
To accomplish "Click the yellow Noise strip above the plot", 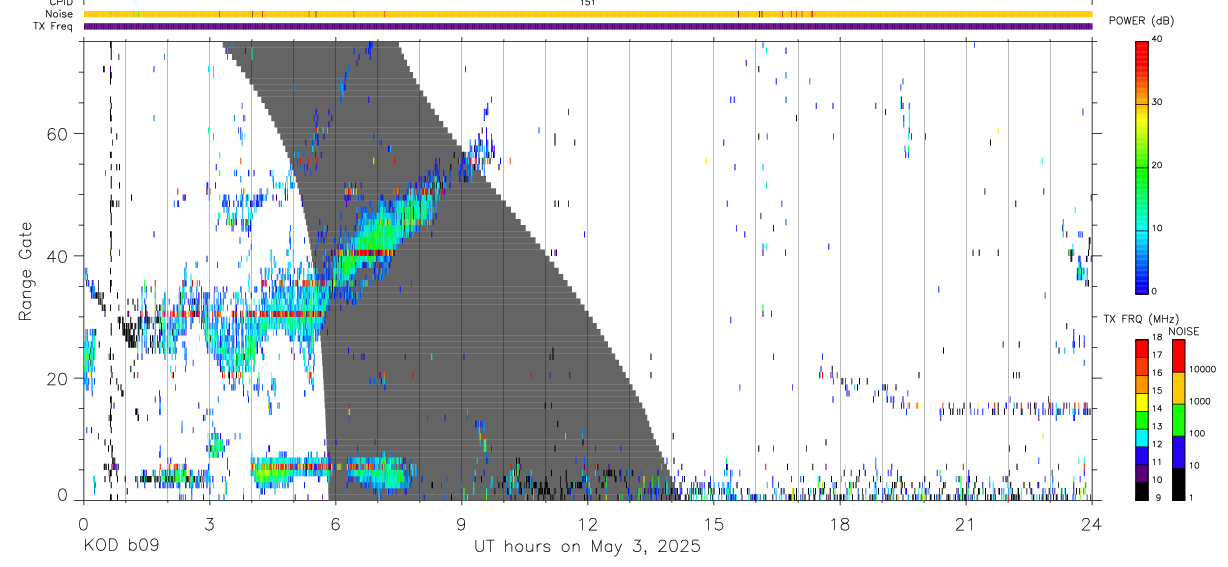I will coord(587,14).
